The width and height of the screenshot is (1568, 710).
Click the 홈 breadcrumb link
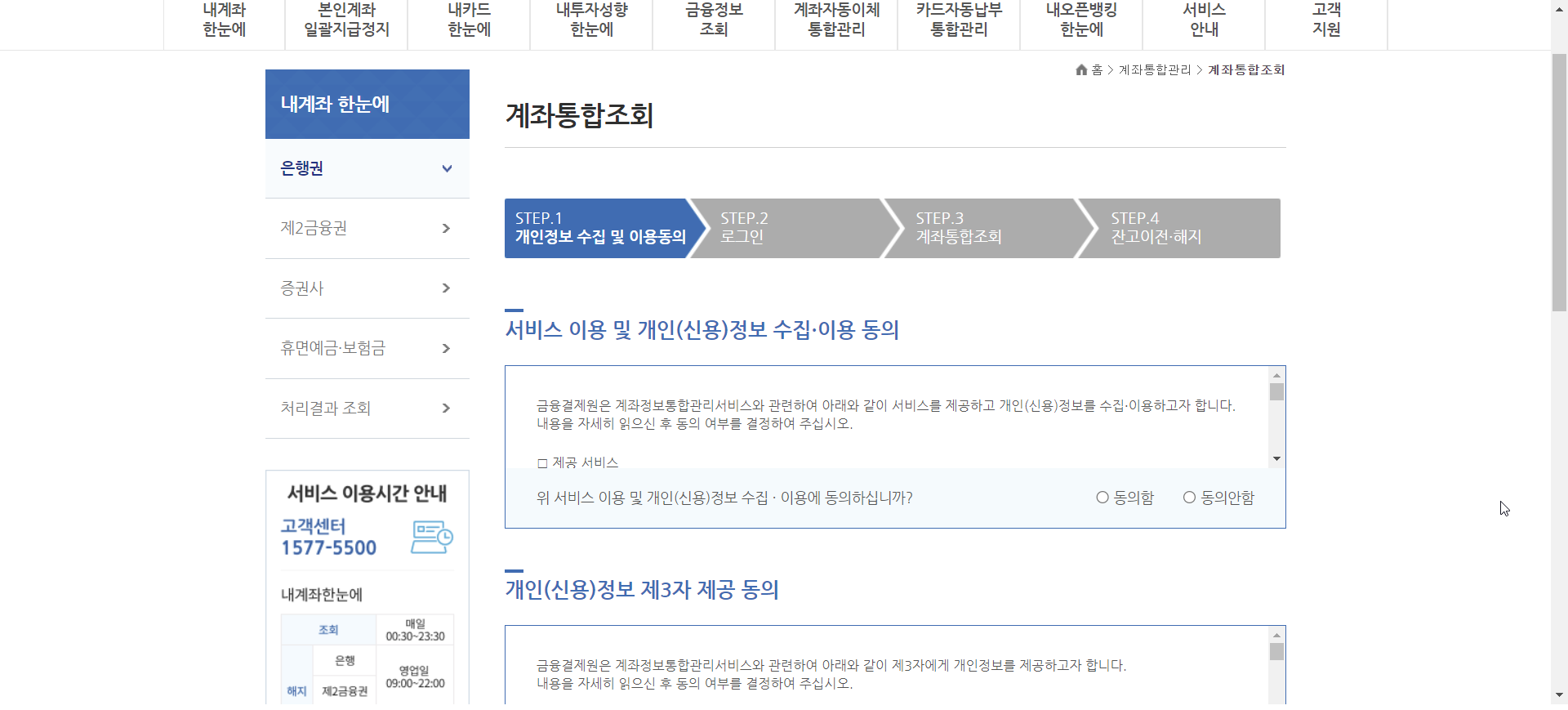pyautogui.click(x=1097, y=70)
